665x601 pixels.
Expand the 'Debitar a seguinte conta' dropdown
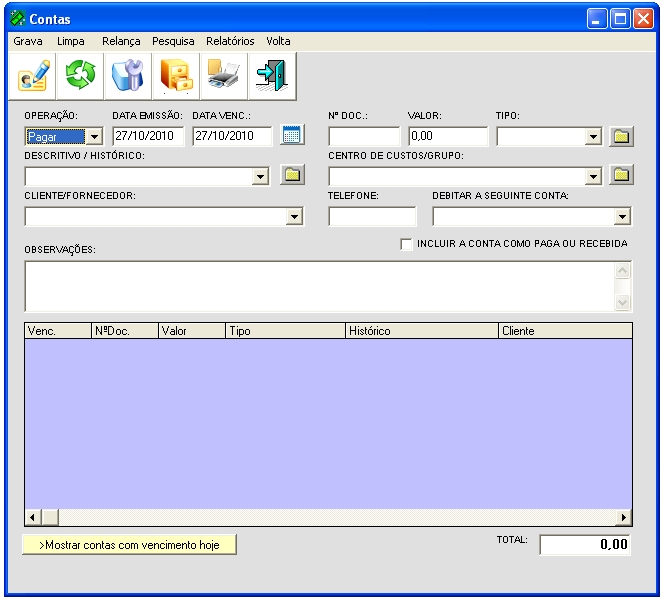click(622, 216)
